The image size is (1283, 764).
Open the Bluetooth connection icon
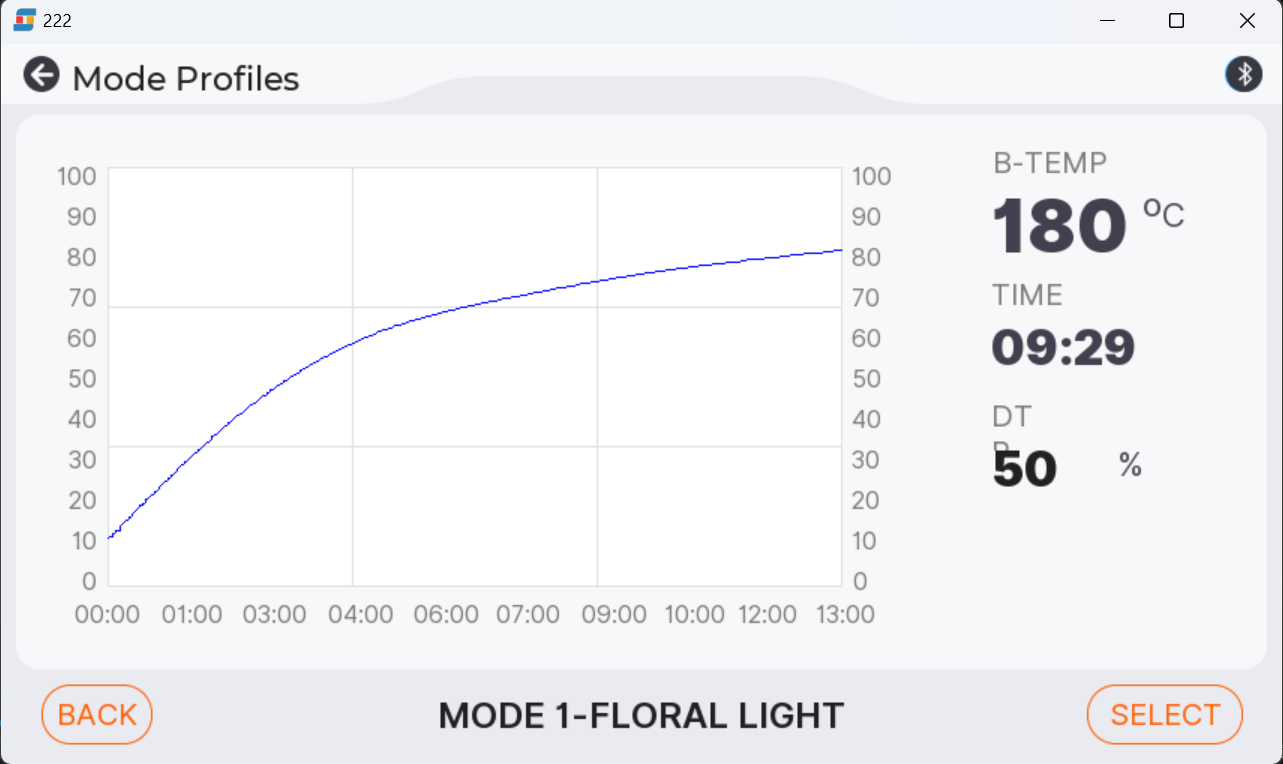1243,74
